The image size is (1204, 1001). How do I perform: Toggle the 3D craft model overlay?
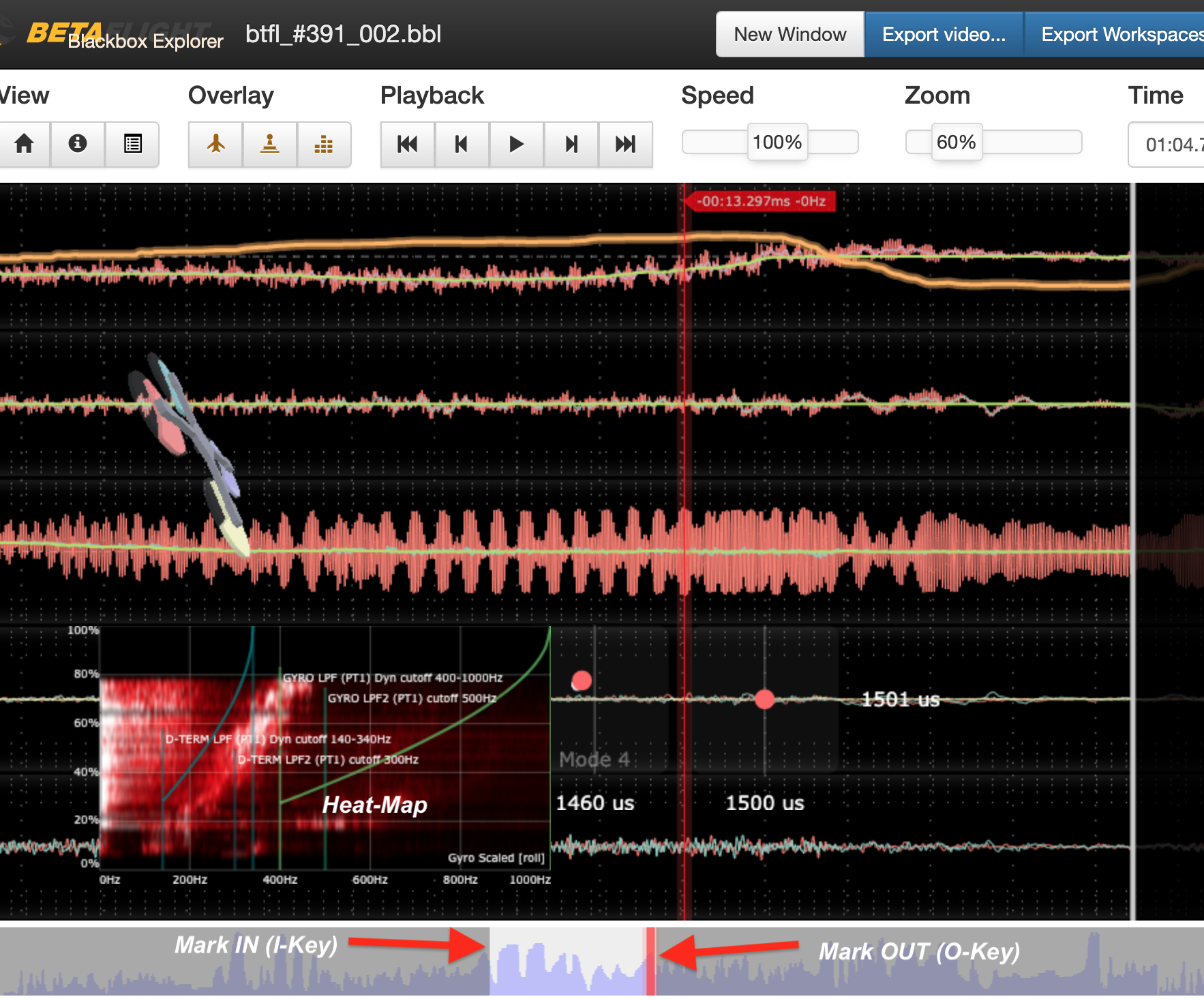pos(215,145)
